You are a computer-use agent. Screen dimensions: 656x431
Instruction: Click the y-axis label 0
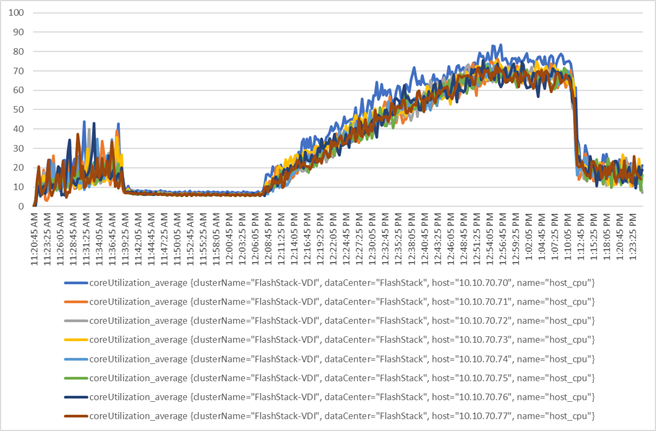pos(22,206)
